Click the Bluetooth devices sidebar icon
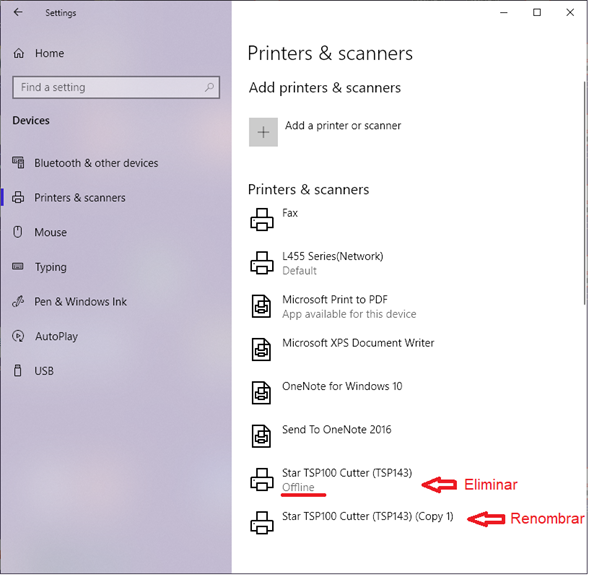The image size is (589, 577). point(18,163)
